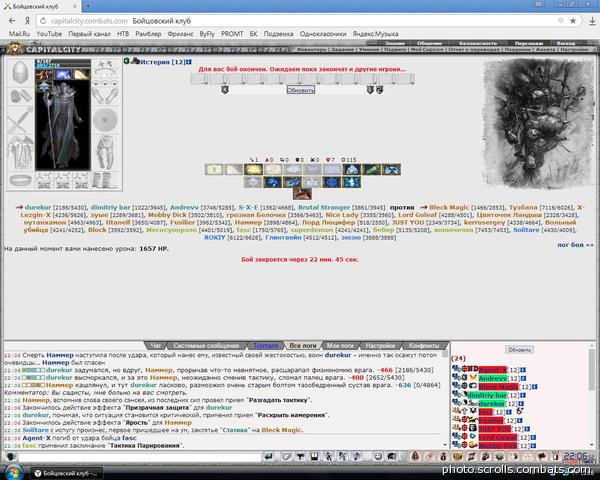Click Обновить button above player list
Viewport: 600px width, 480px height.
click(519, 350)
